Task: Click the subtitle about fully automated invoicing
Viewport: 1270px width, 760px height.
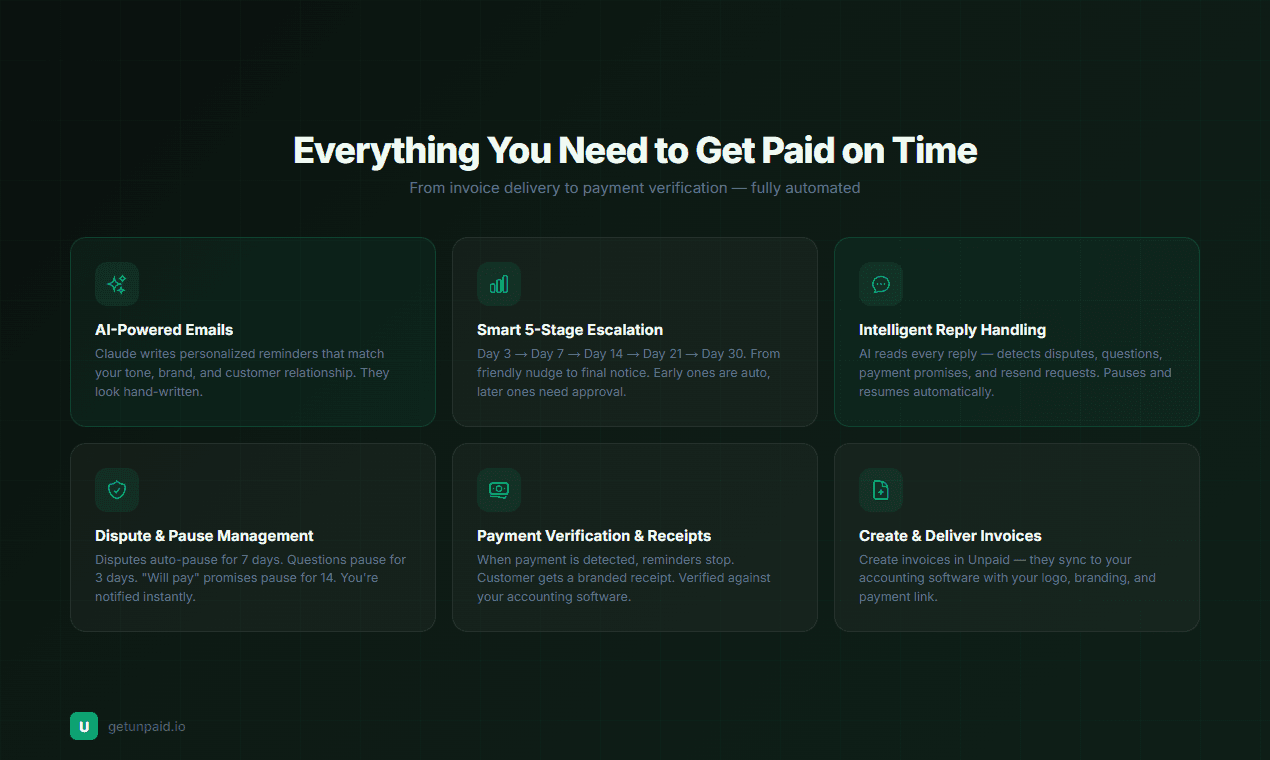Action: point(635,188)
